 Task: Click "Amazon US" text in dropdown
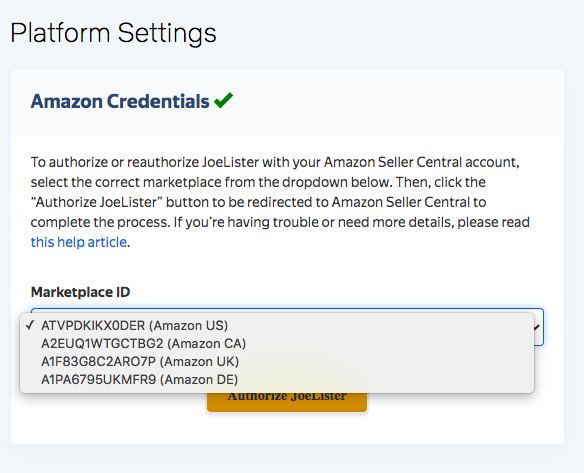[x=188, y=326]
